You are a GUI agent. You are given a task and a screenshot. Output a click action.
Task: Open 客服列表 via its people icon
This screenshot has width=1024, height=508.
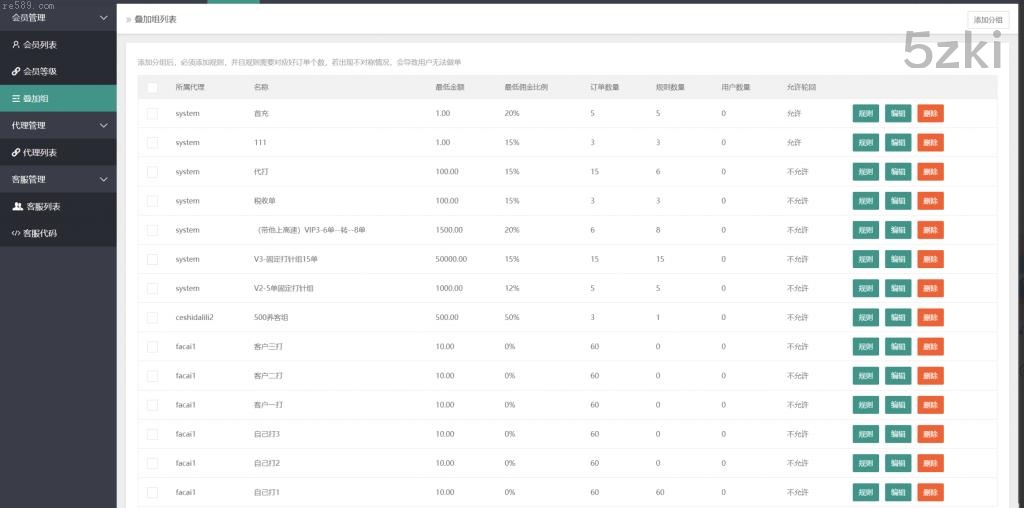point(17,207)
